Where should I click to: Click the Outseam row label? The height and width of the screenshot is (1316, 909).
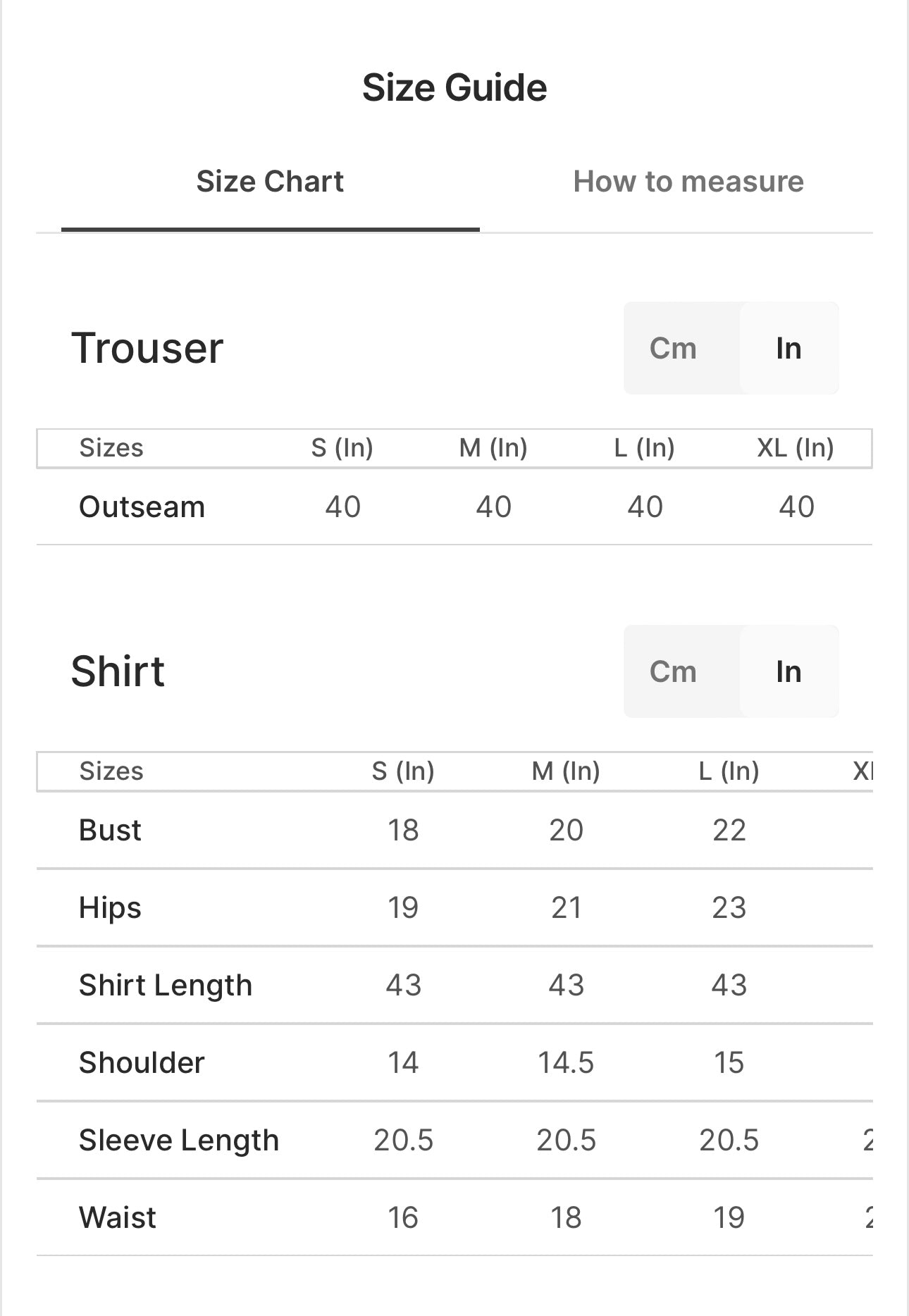coord(142,507)
